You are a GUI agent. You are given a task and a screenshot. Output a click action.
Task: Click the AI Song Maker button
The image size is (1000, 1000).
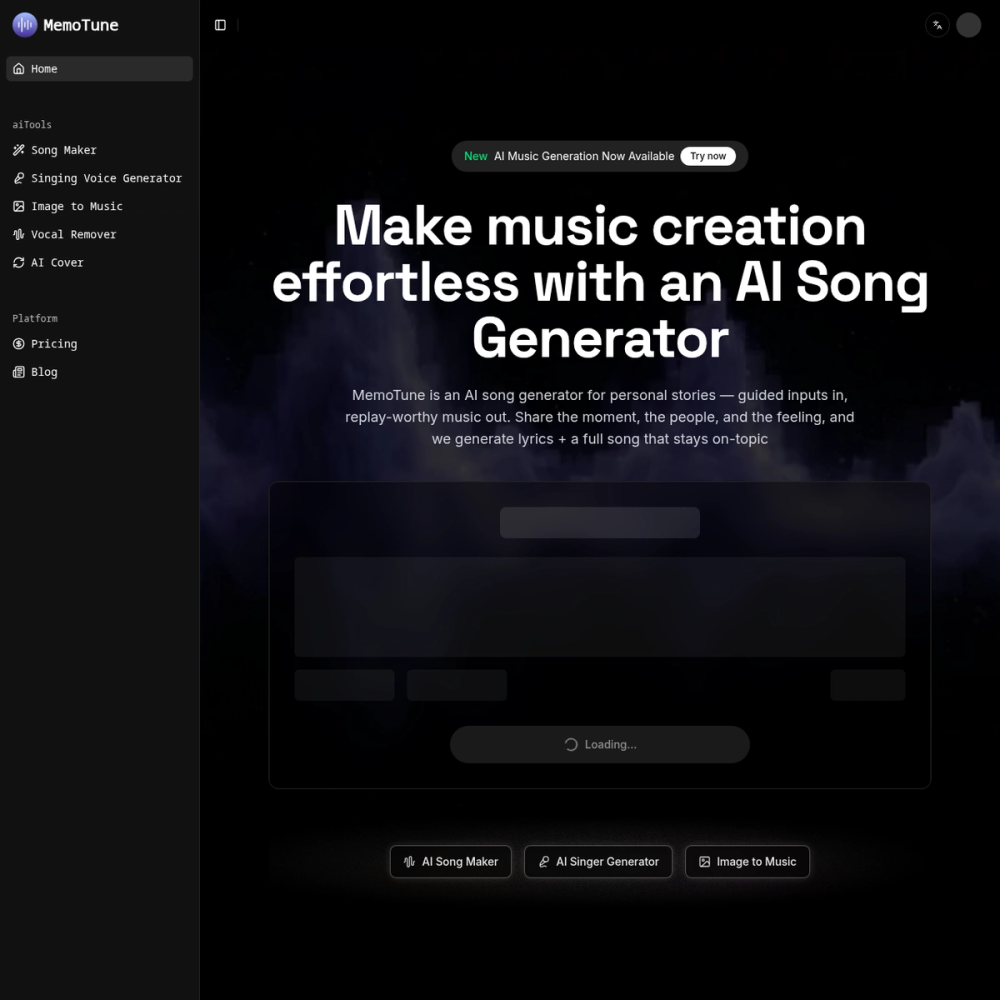(450, 862)
